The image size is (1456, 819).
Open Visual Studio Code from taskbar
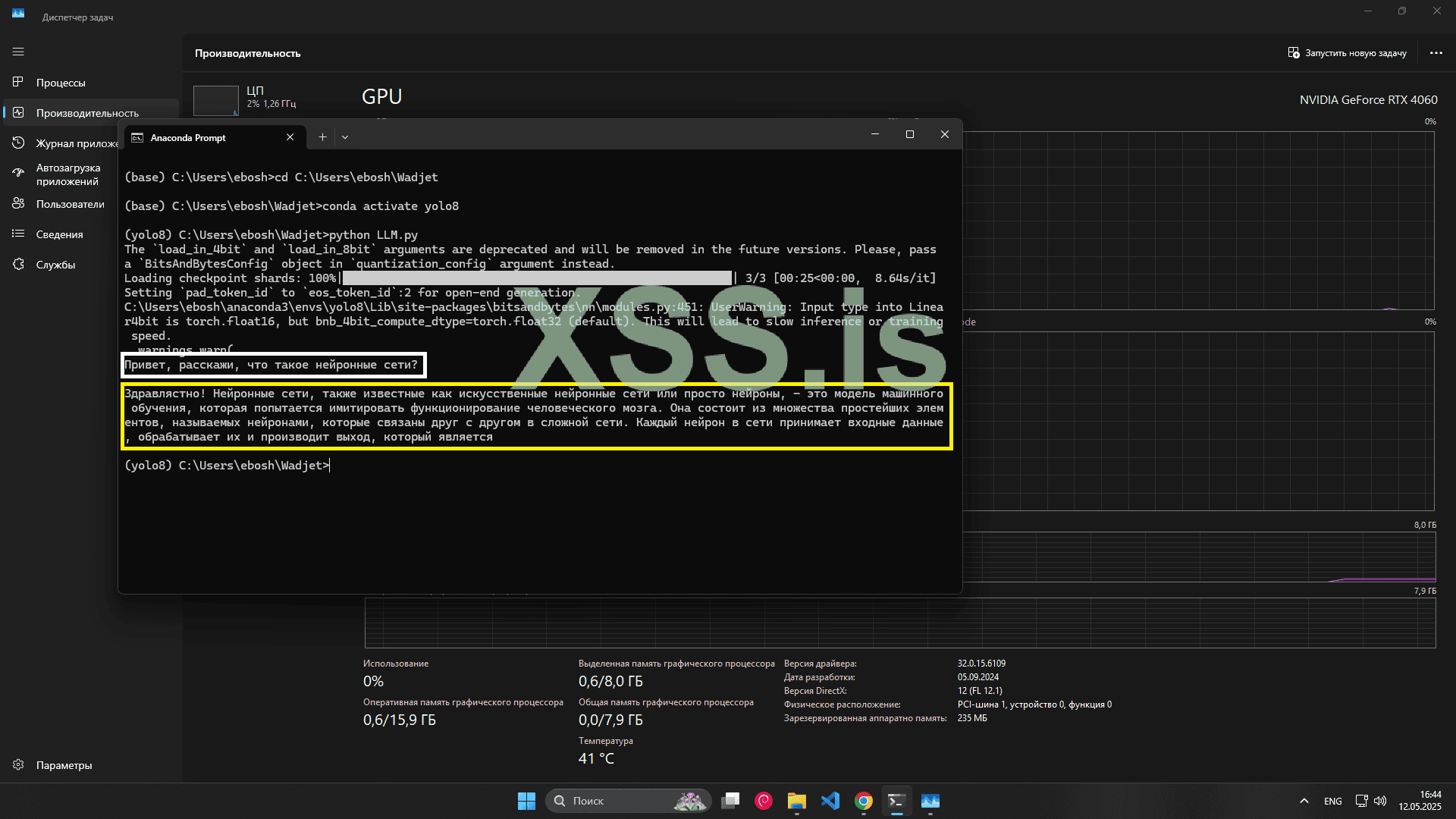point(830,801)
